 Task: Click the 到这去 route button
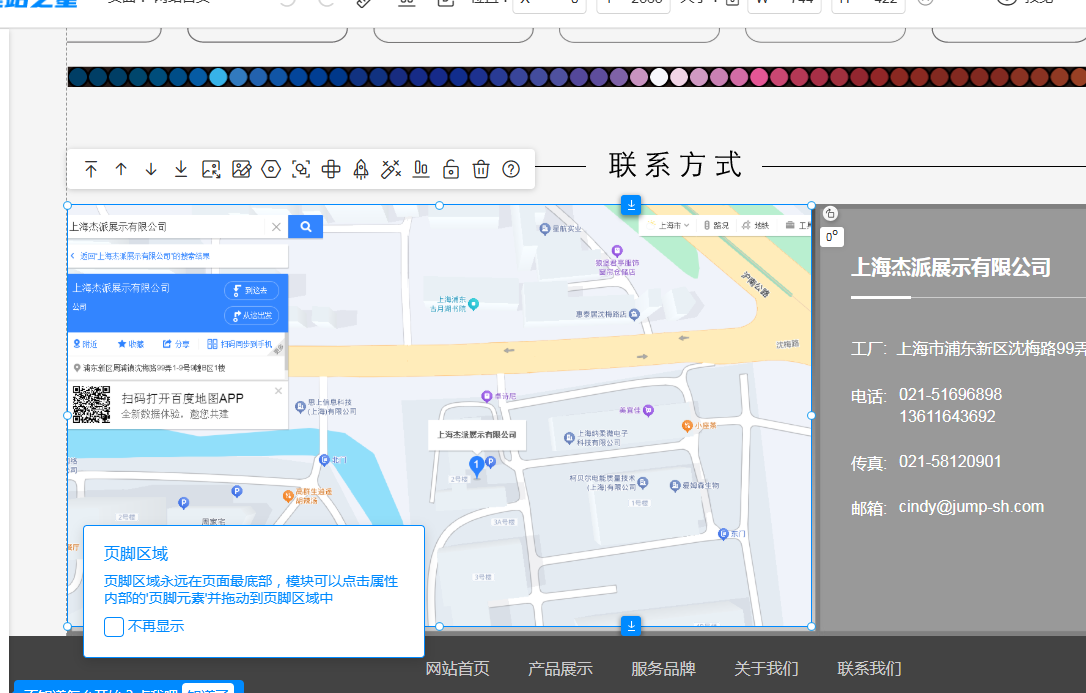point(251,291)
